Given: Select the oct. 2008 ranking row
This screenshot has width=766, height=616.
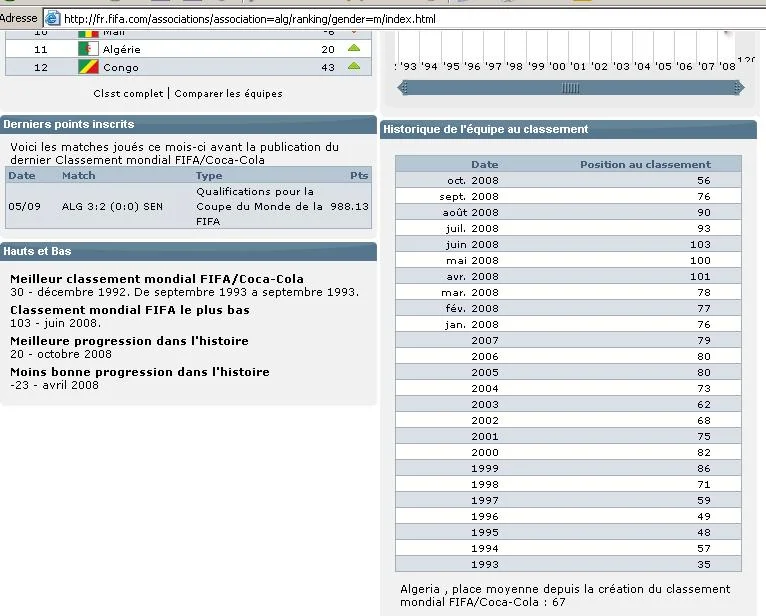Looking at the screenshot, I should [568, 180].
